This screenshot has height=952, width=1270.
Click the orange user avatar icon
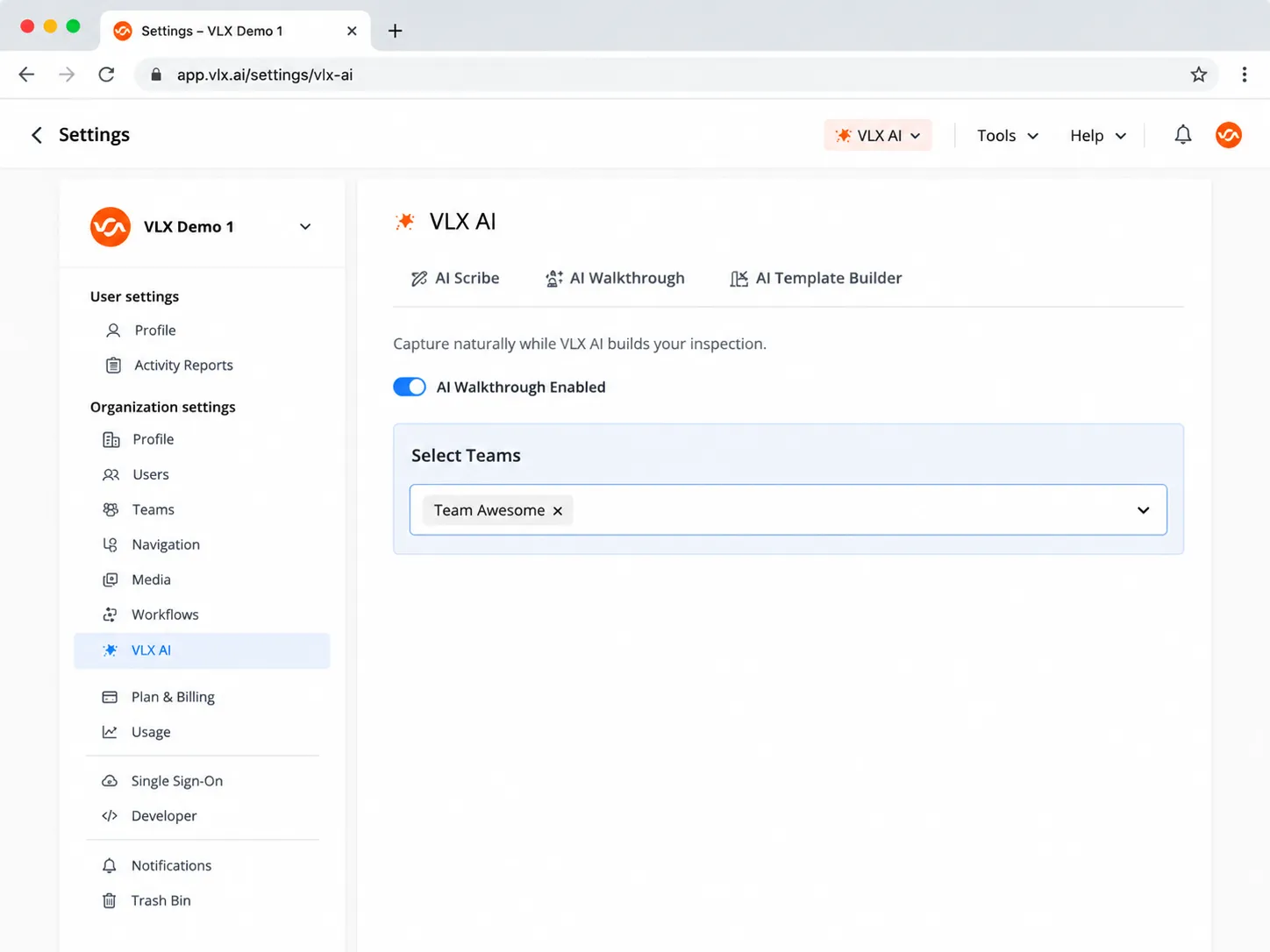click(1228, 135)
